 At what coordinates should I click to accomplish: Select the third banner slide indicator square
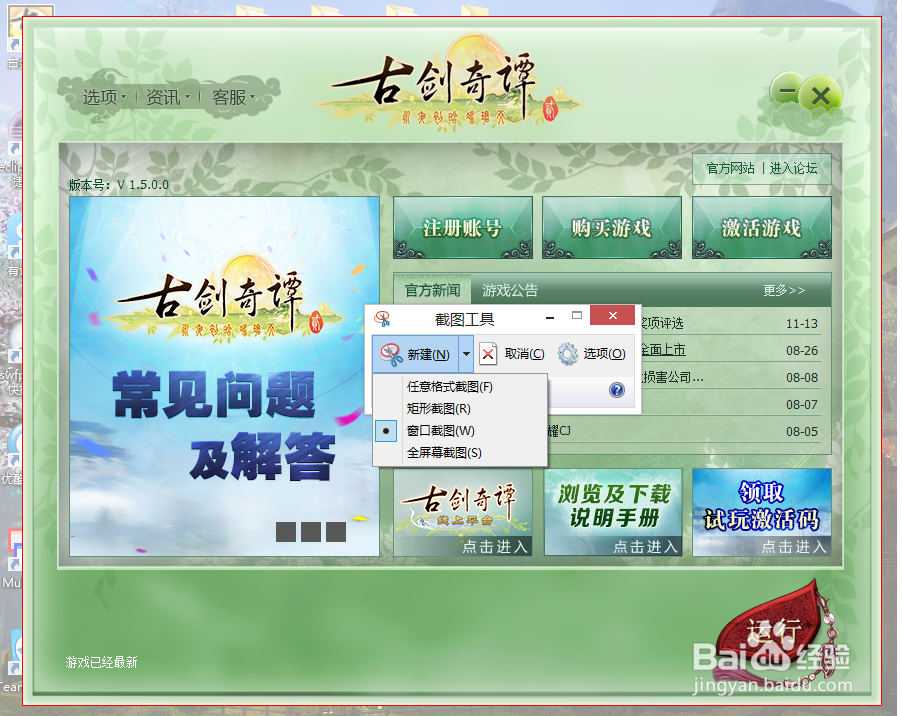[x=336, y=532]
